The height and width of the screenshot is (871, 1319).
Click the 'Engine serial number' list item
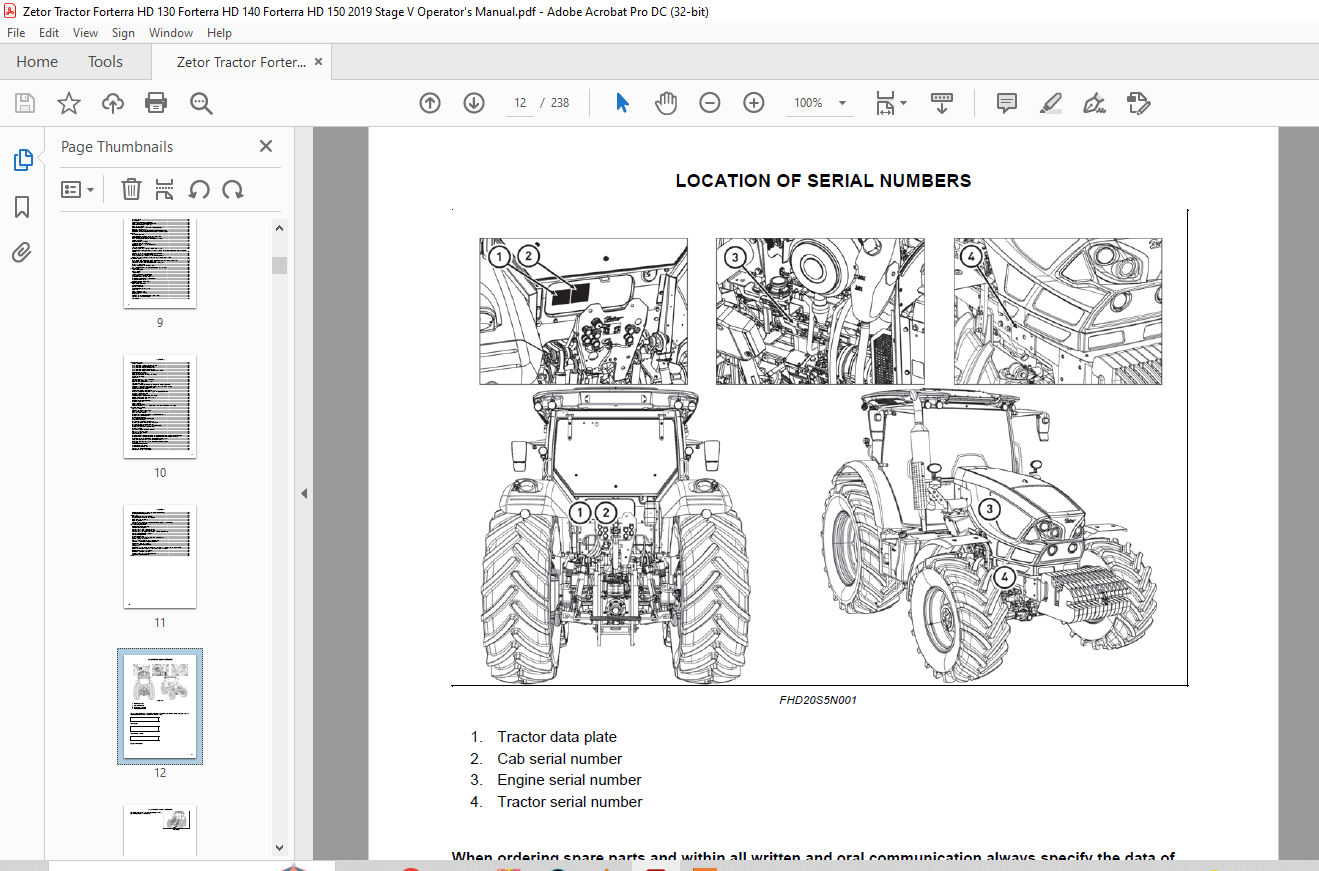(x=569, y=780)
